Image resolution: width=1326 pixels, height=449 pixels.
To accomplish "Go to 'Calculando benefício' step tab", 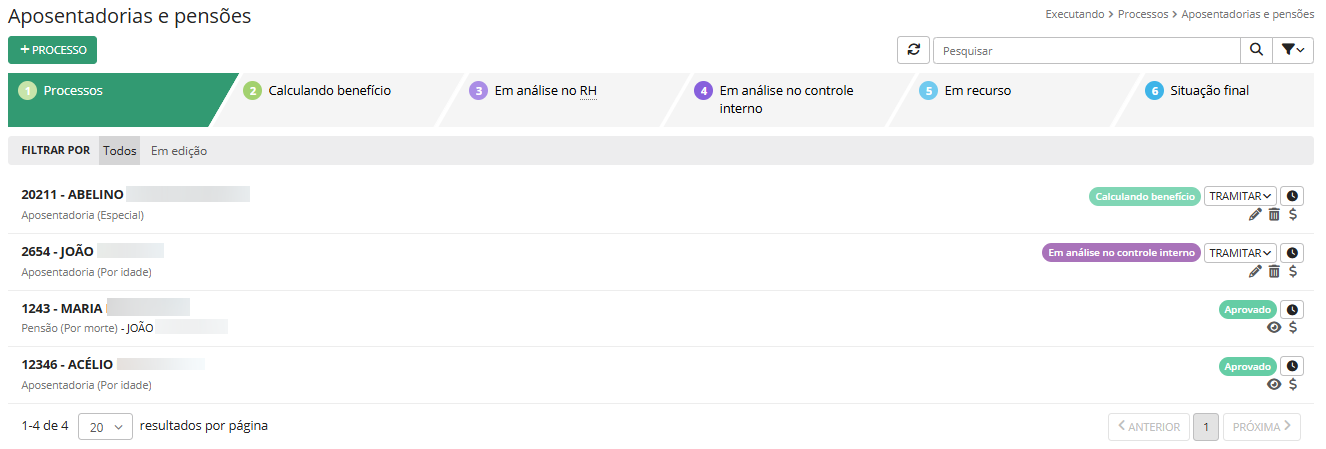I will coord(329,91).
